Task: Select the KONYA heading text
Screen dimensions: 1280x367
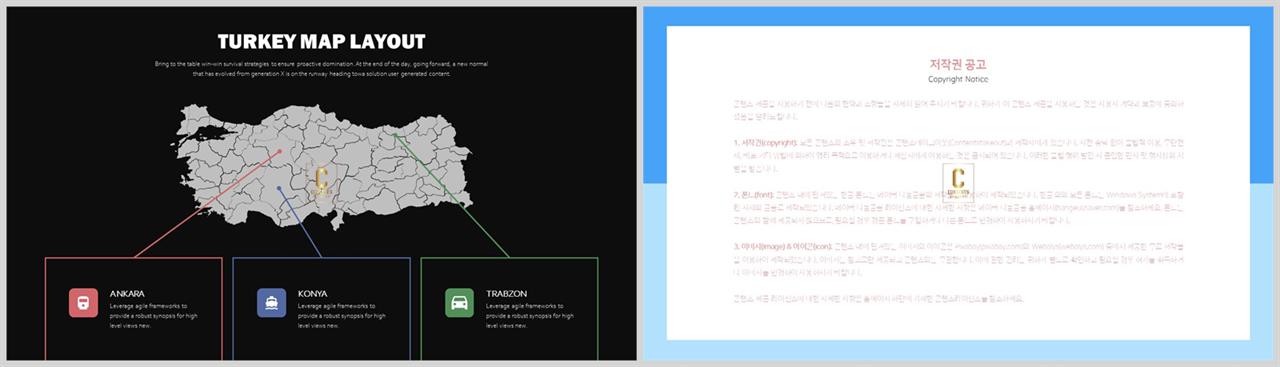Action: coord(312,293)
